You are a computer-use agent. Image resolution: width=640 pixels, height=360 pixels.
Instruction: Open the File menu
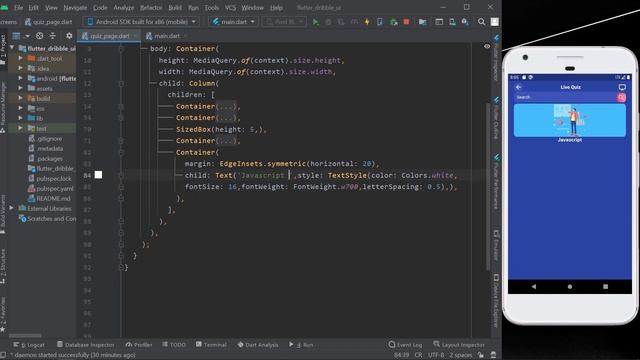click(x=18, y=7)
